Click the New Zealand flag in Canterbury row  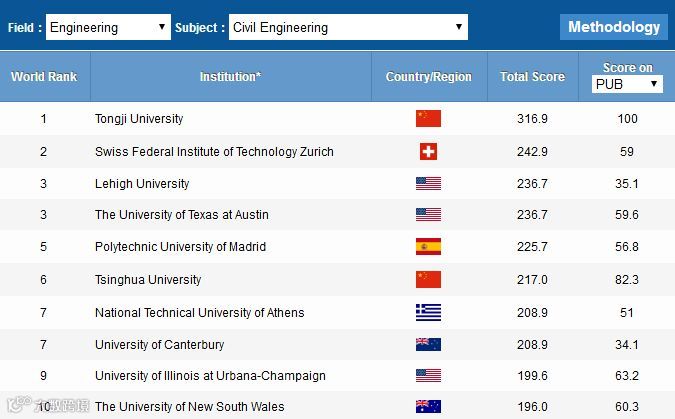pyautogui.click(x=428, y=345)
